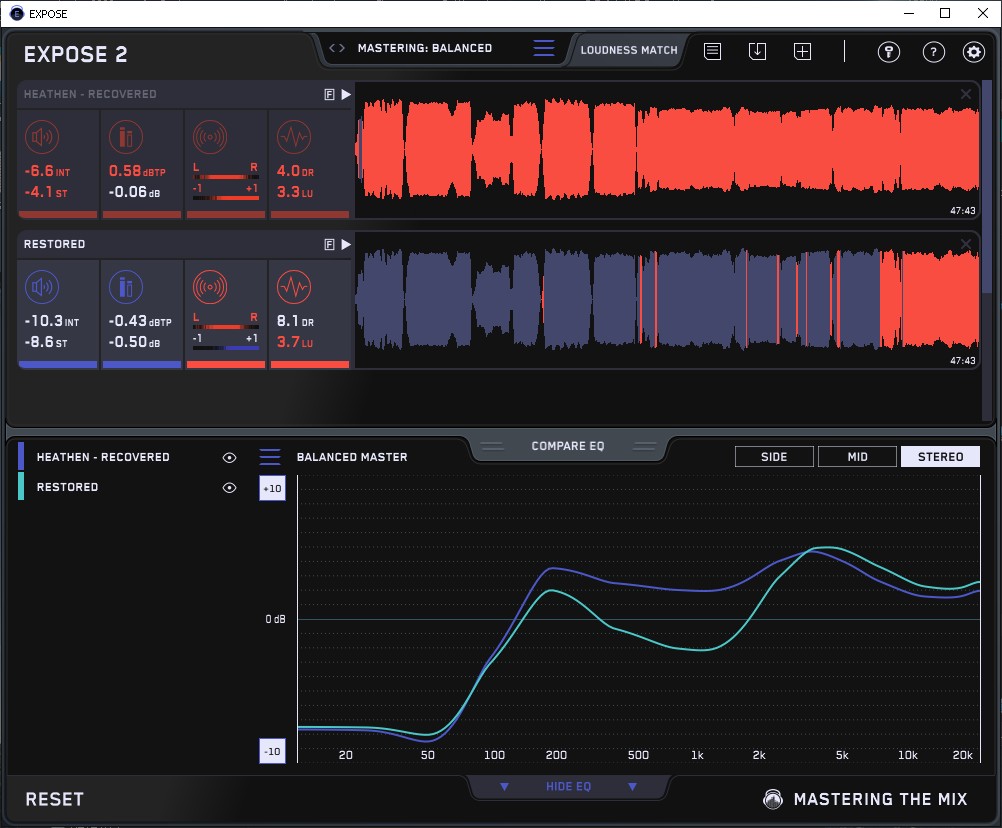
Task: Open the Balanced Master EQ target menu
Action: [x=270, y=457]
